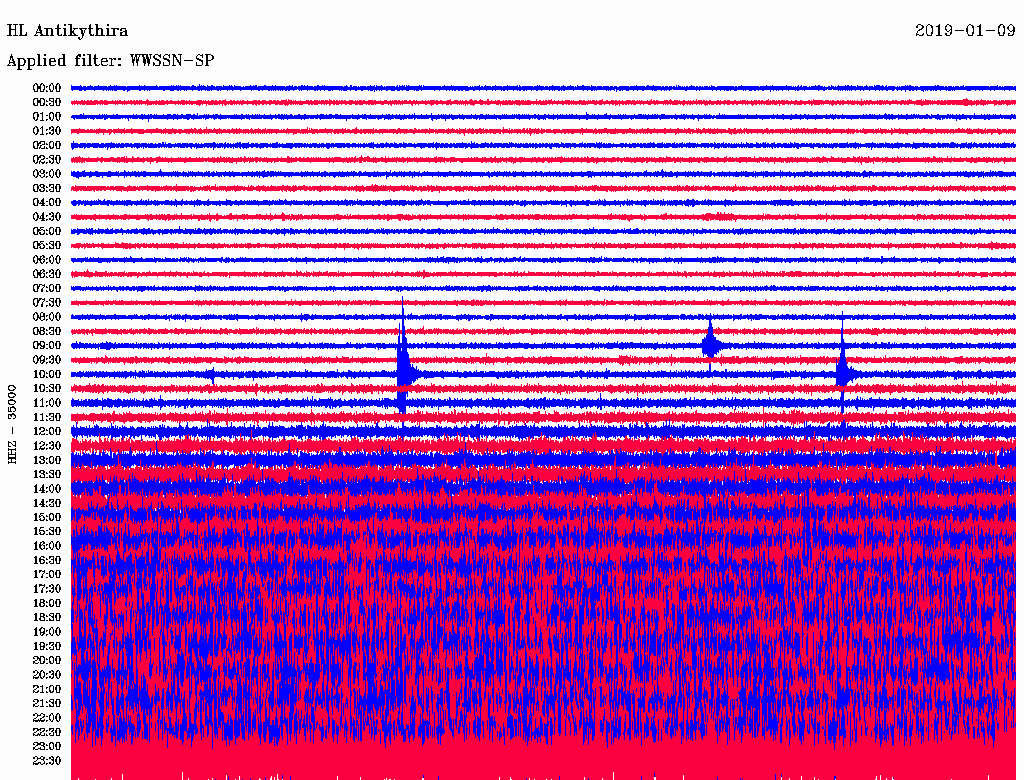The width and height of the screenshot is (1024, 780).
Task: Click the 17:00 time label
Action: [x=47, y=574]
